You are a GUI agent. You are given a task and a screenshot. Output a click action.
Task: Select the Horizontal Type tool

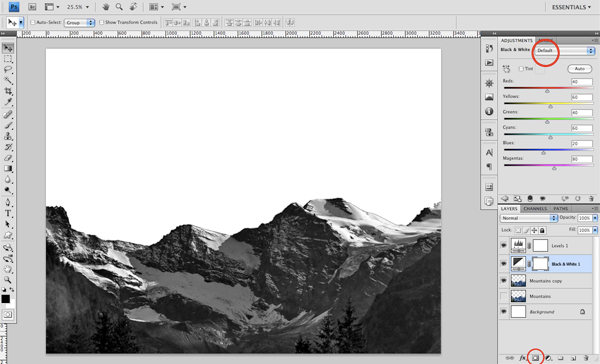[x=8, y=214]
